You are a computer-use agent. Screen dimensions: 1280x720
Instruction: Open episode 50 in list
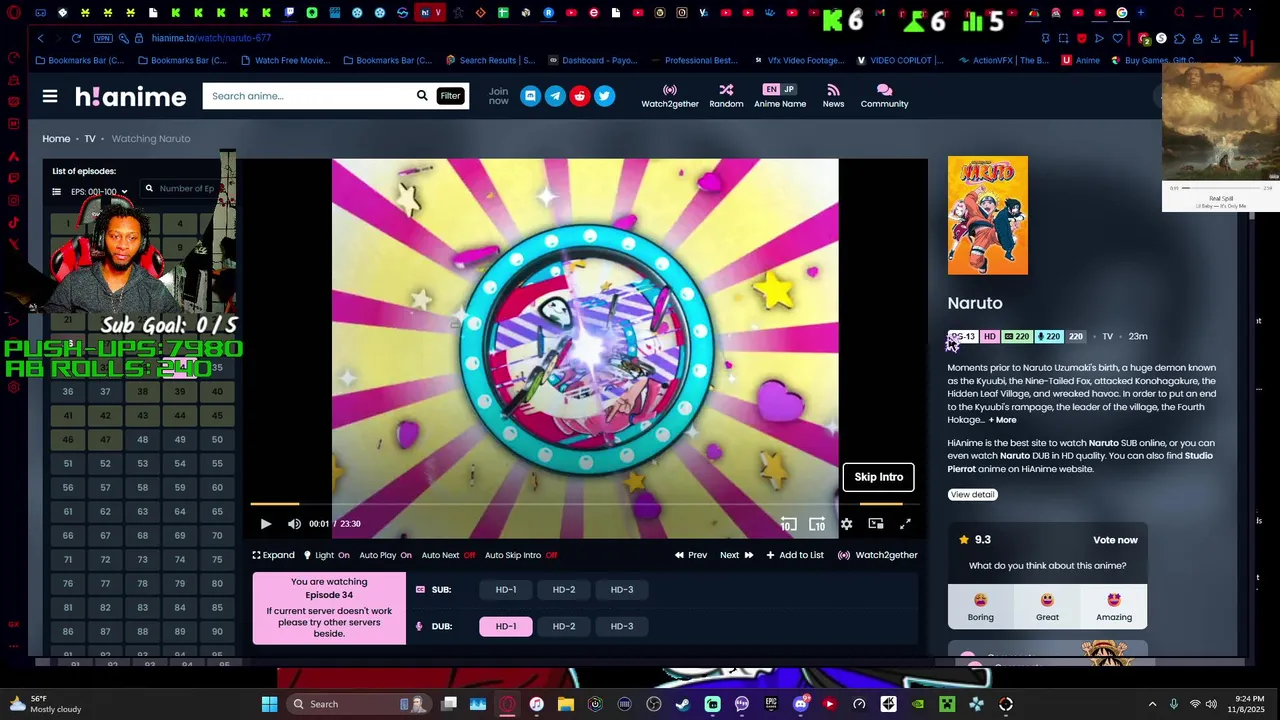click(x=217, y=440)
